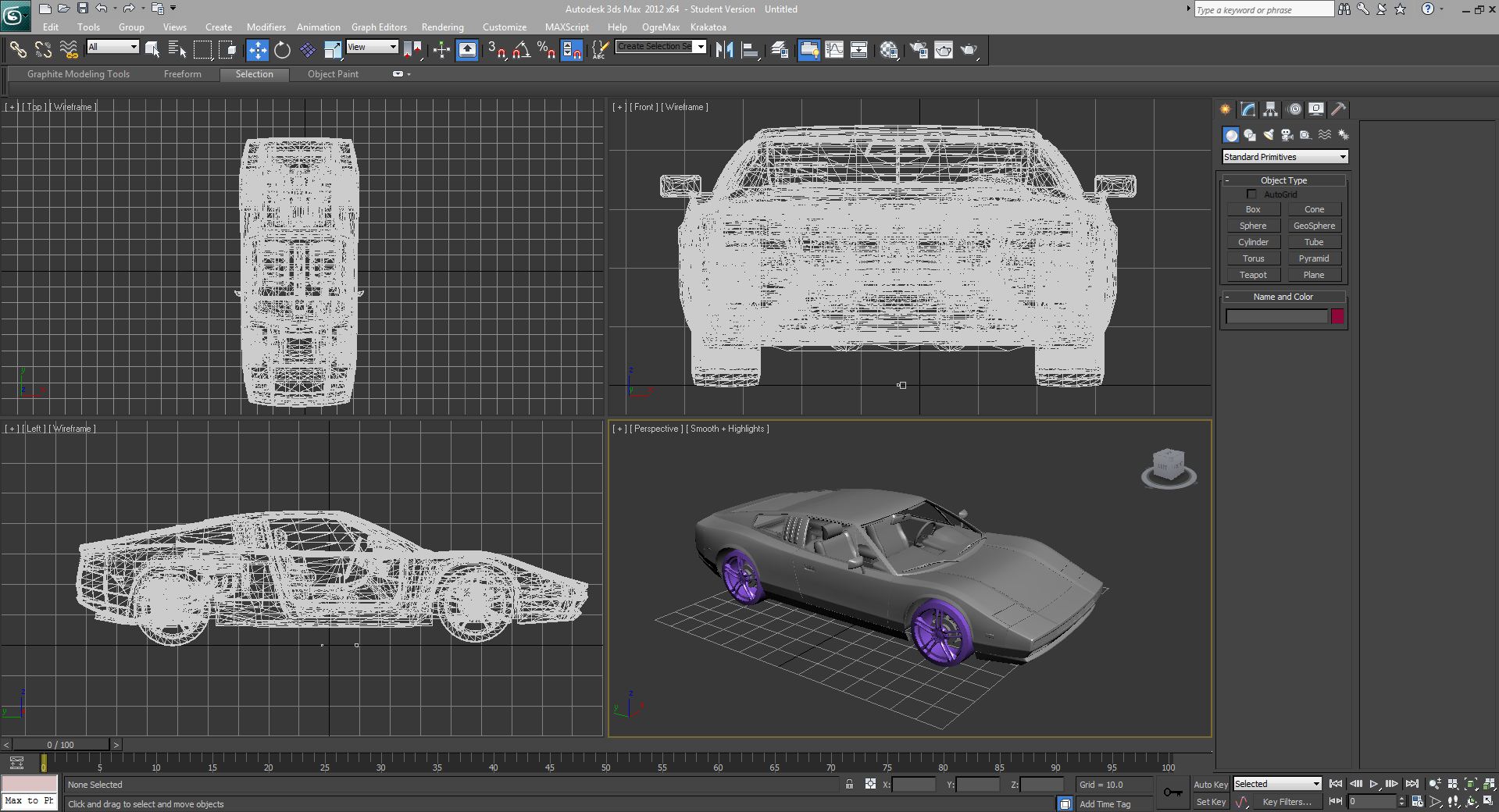Switch to the Freeform ribbon tab
This screenshot has width=1499, height=812.
point(182,74)
